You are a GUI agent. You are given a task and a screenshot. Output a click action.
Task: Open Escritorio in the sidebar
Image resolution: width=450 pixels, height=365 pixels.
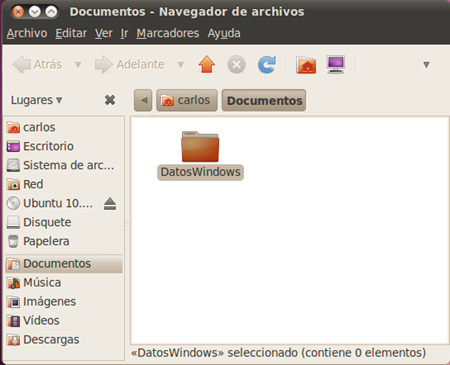click(x=63, y=146)
